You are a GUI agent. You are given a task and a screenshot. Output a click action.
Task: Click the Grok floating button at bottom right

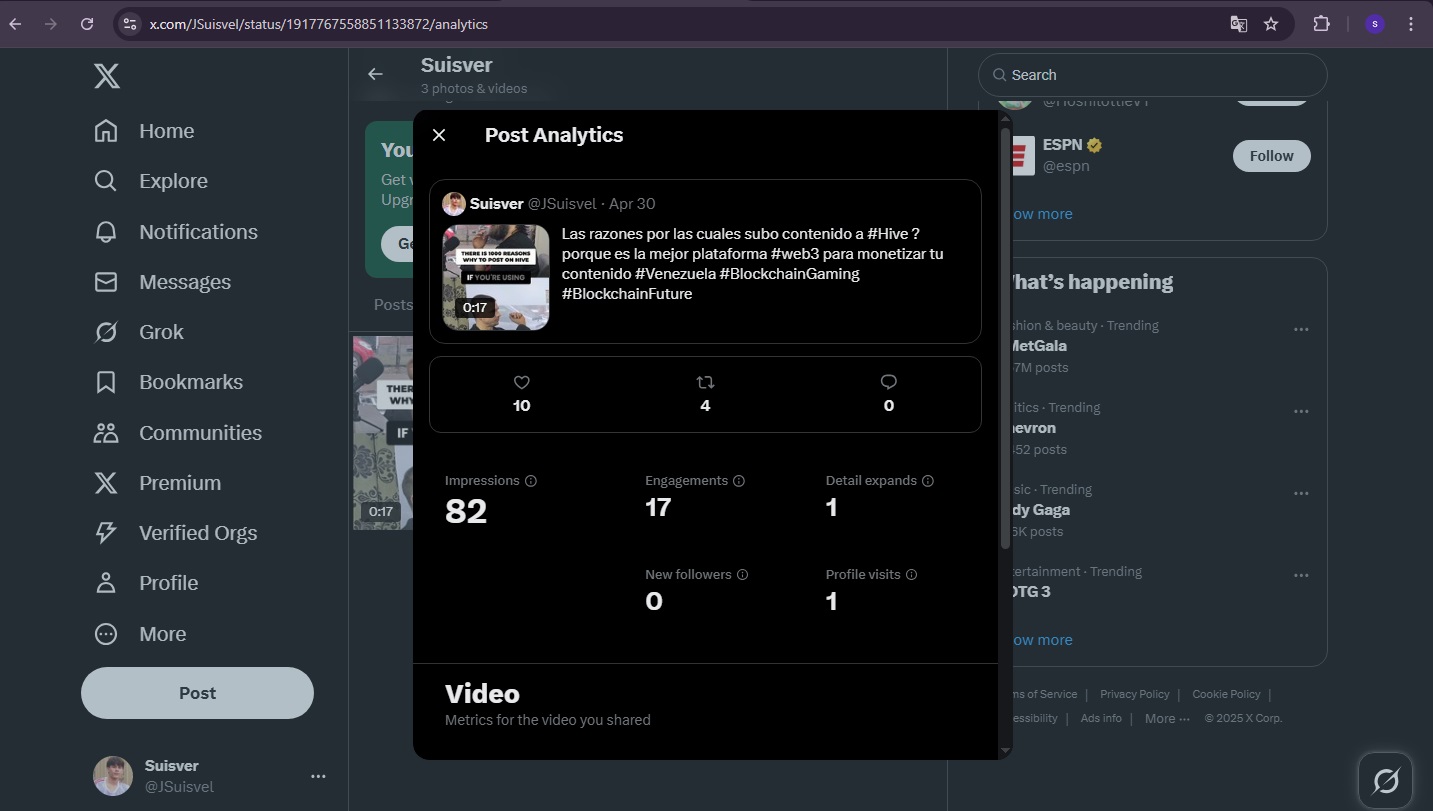click(1385, 780)
